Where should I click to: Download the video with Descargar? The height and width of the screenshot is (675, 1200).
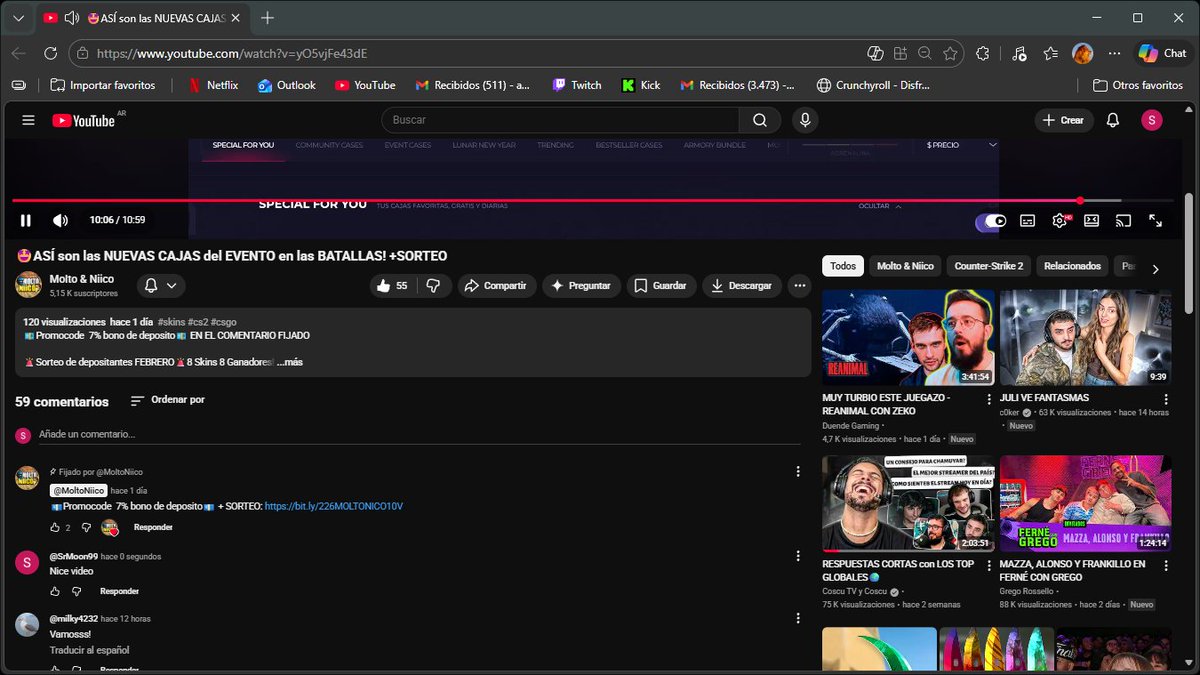click(742, 286)
